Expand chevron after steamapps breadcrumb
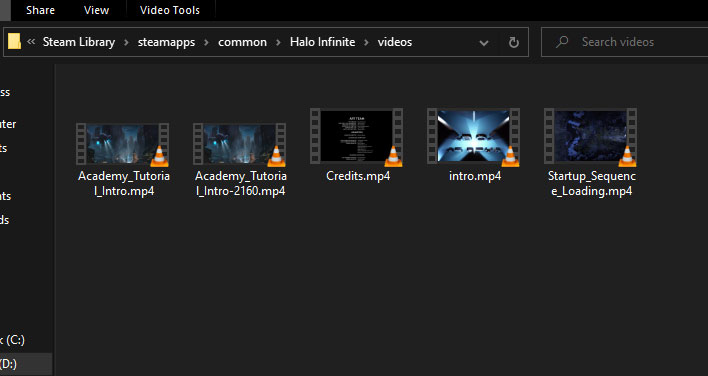Screen dimensions: 708x376 [x=207, y=42]
